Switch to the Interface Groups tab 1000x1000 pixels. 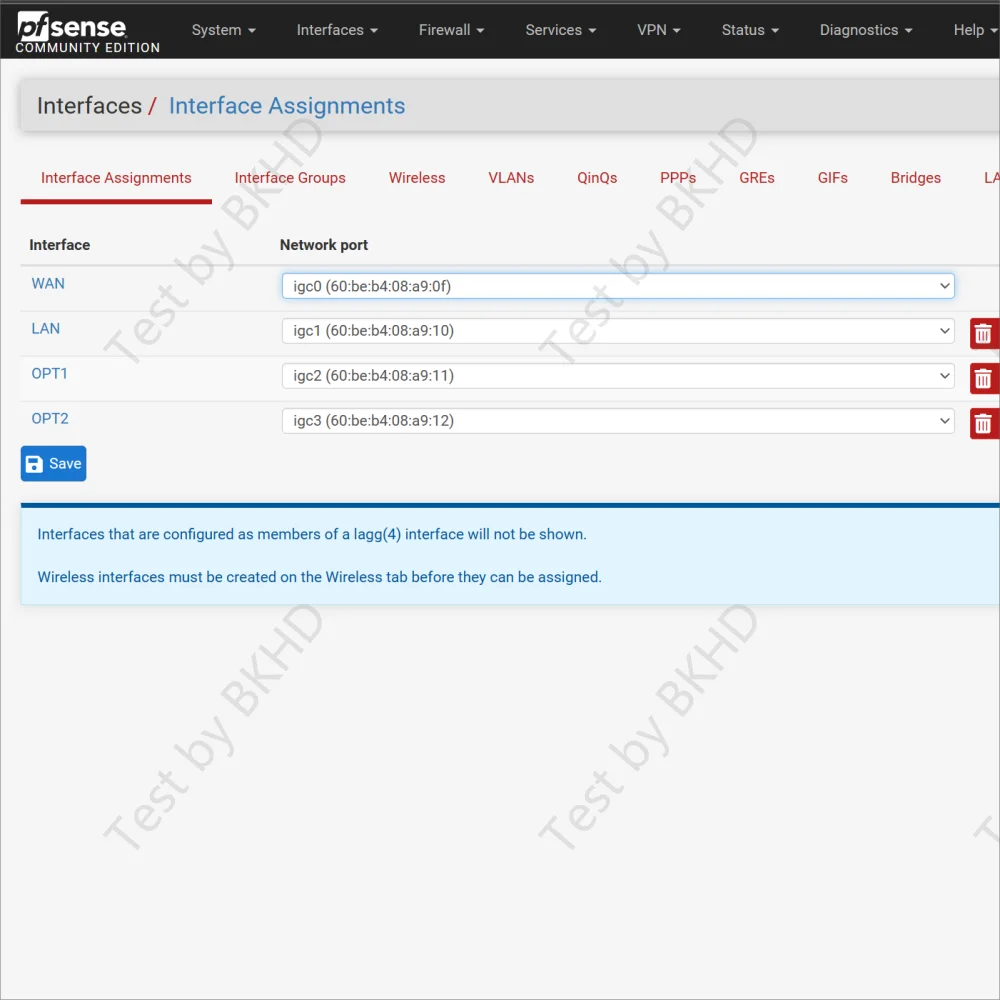tap(290, 178)
